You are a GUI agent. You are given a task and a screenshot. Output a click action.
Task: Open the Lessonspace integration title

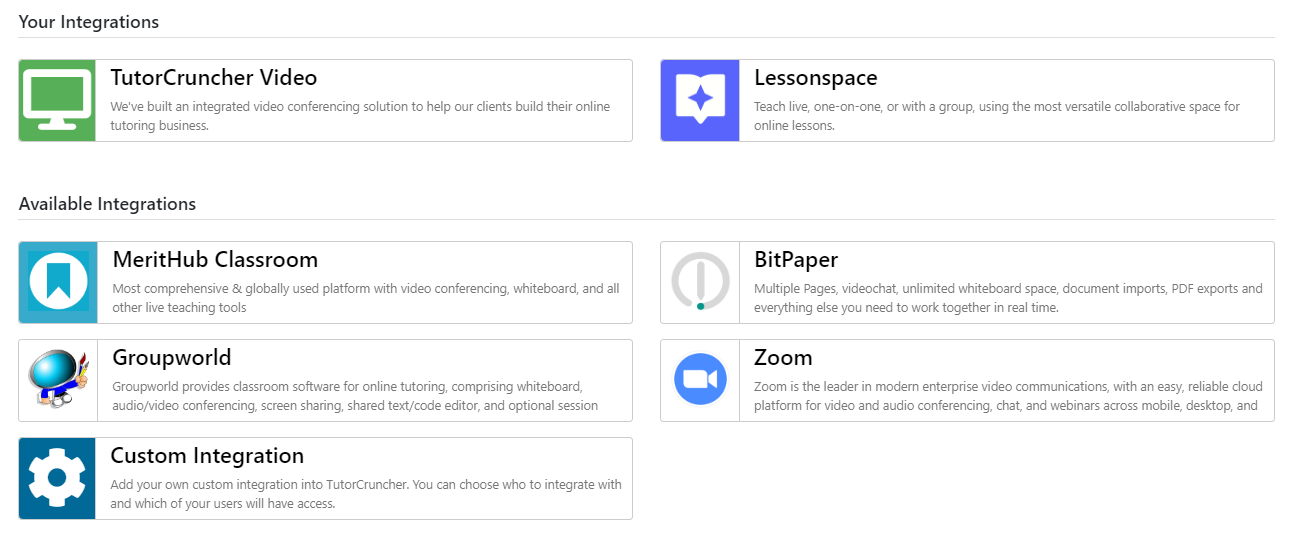(x=816, y=78)
